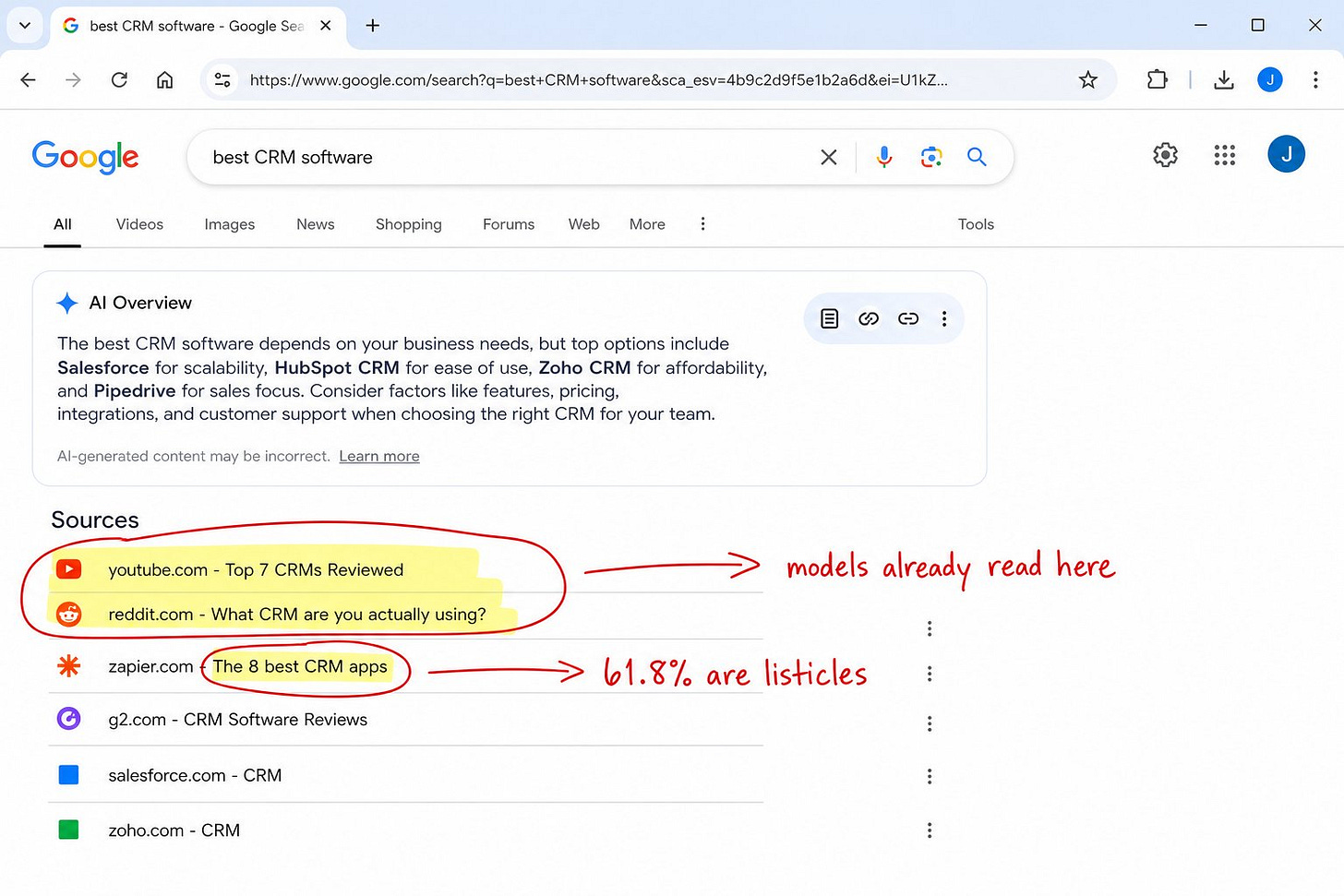Switch to the Videos tab

tap(139, 224)
